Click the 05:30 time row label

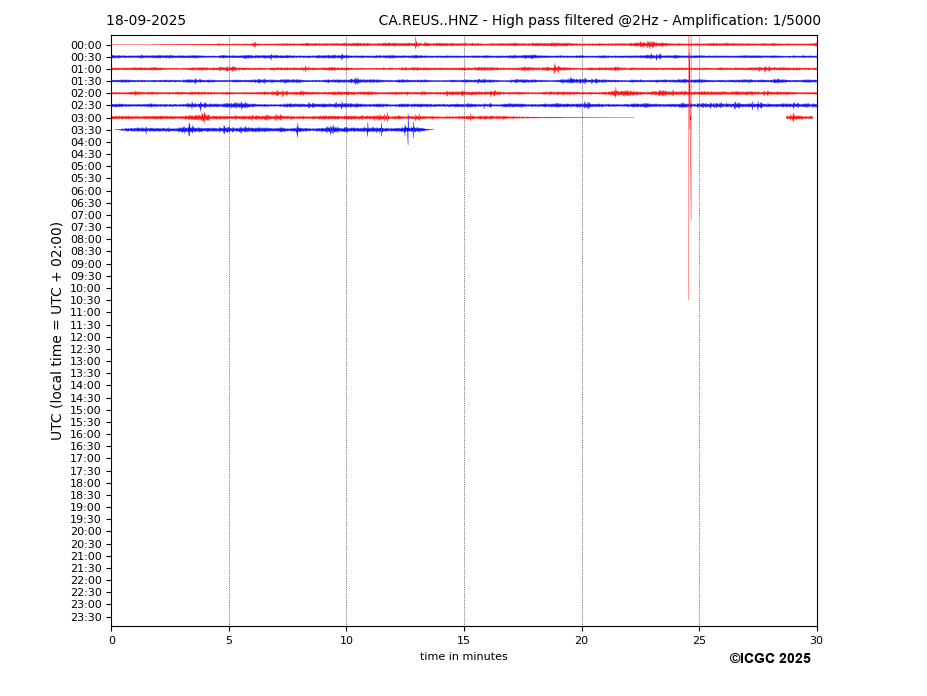tap(86, 179)
